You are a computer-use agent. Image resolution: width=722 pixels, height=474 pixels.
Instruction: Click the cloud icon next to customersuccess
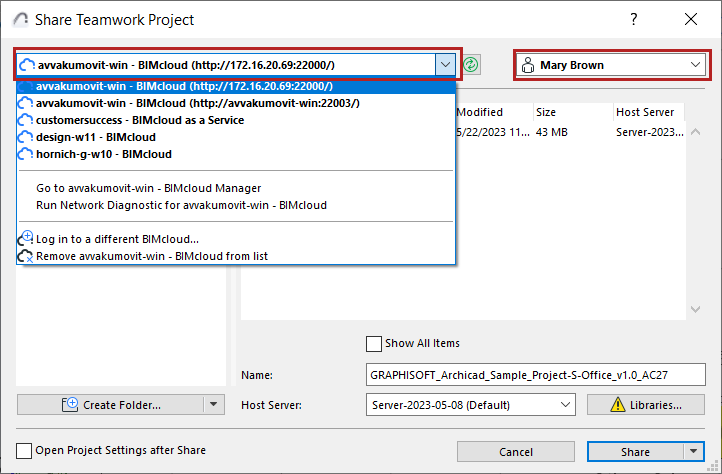click(27, 120)
